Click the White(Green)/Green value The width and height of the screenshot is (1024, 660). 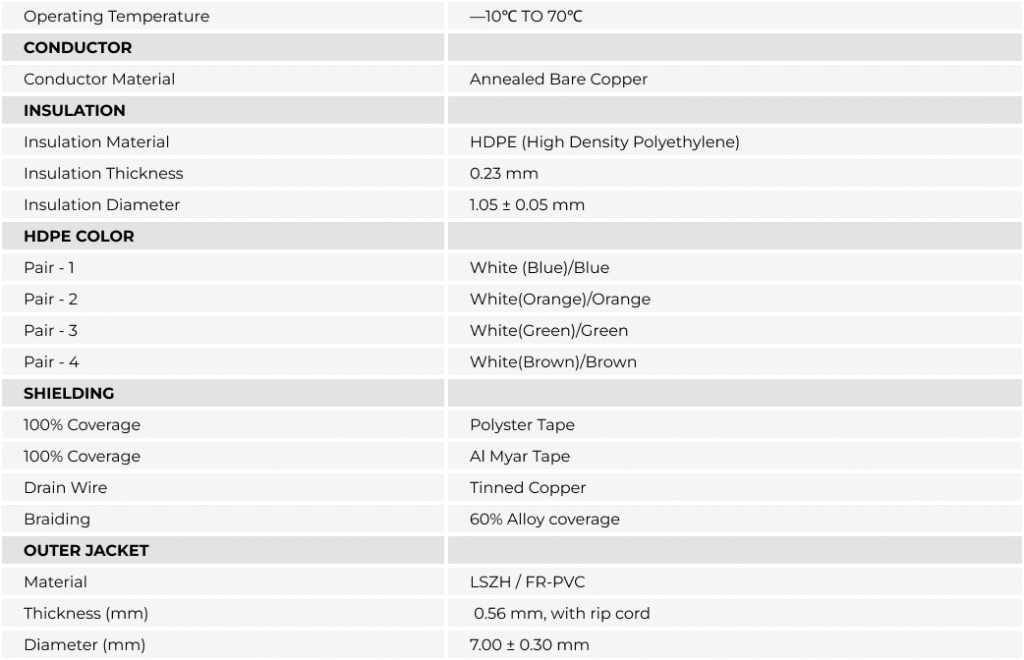[x=549, y=330]
